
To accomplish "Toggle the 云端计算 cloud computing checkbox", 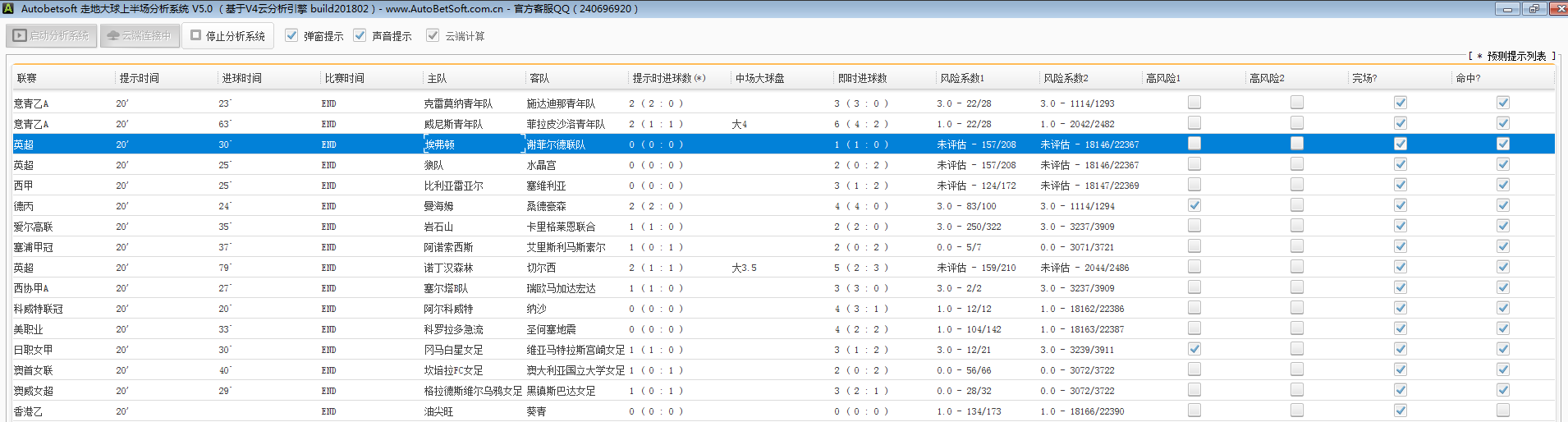I will (x=433, y=35).
